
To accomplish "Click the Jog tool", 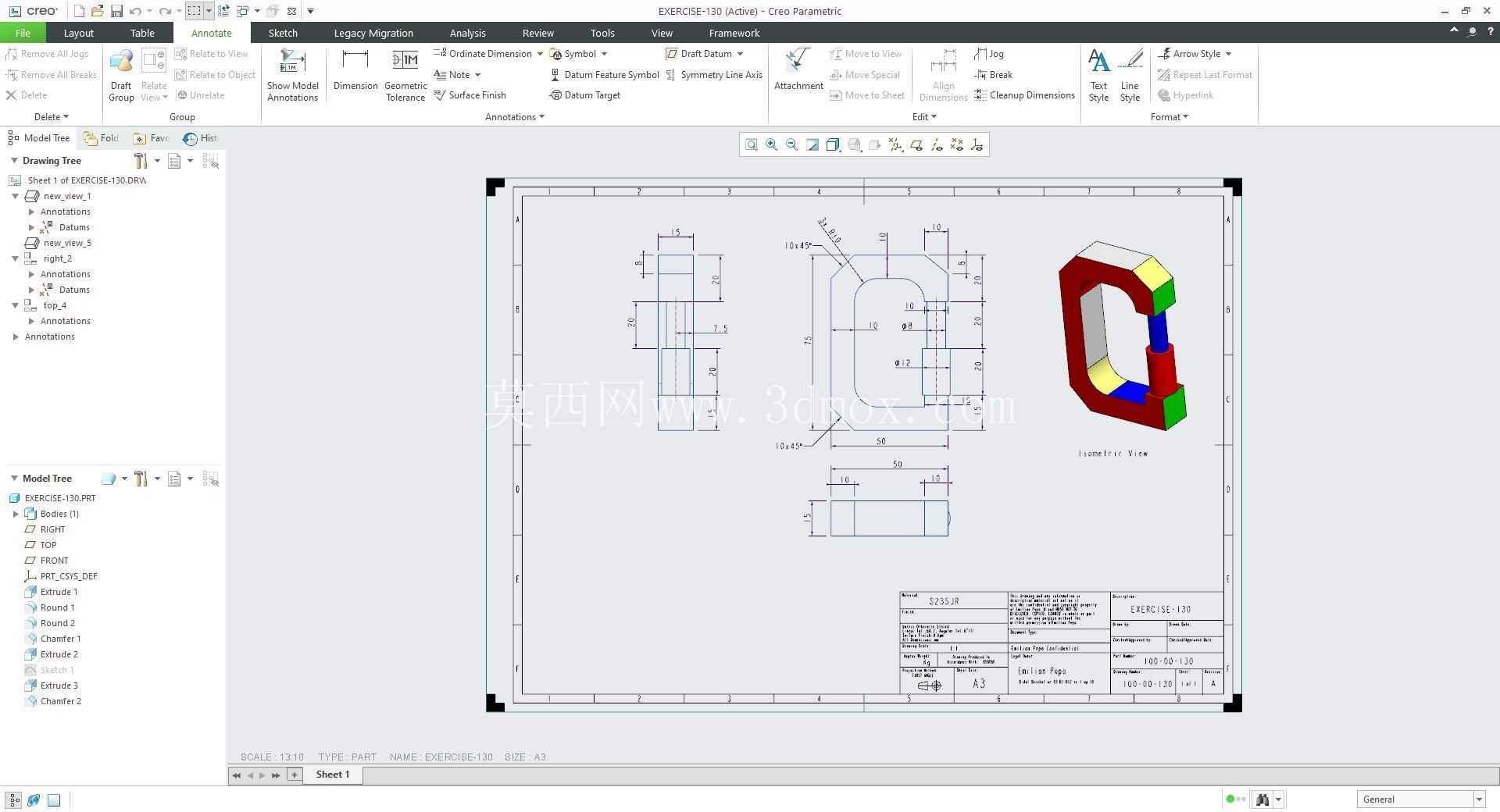I will [x=989, y=54].
